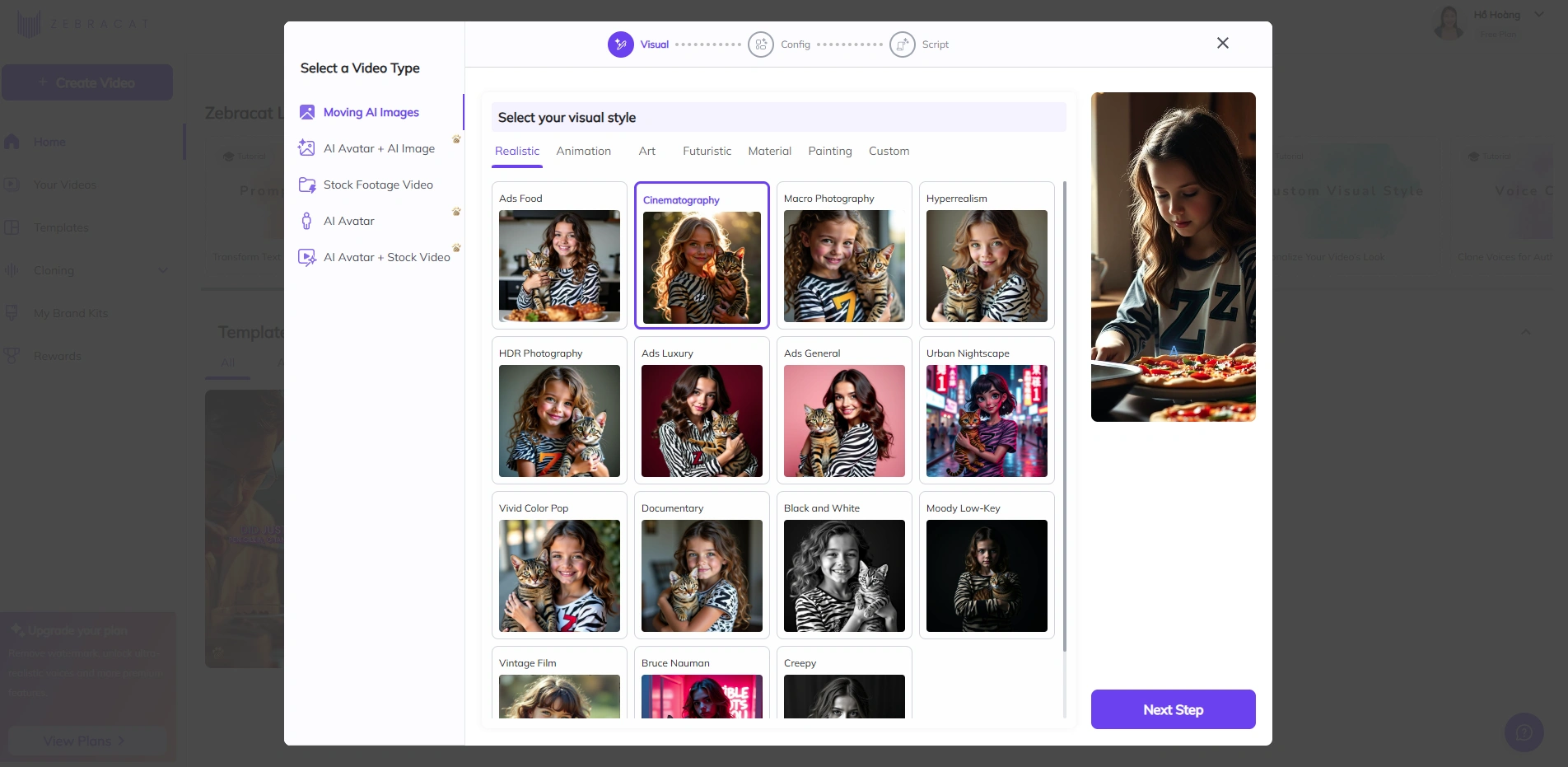1568x767 pixels.
Task: Switch to the Futuristic style tab
Action: 707,151
